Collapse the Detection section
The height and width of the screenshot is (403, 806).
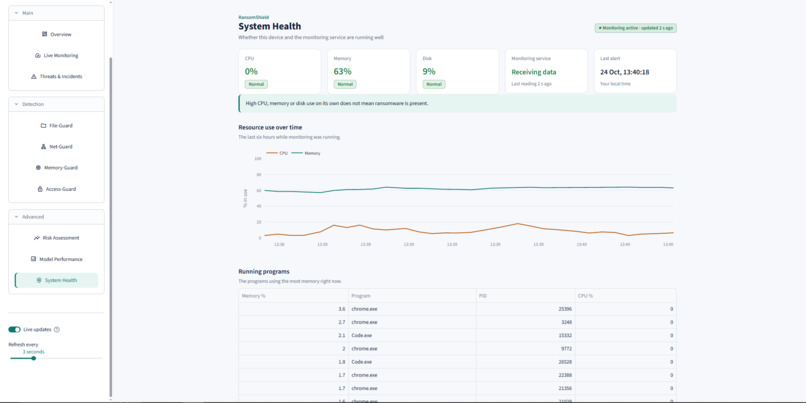pos(57,104)
